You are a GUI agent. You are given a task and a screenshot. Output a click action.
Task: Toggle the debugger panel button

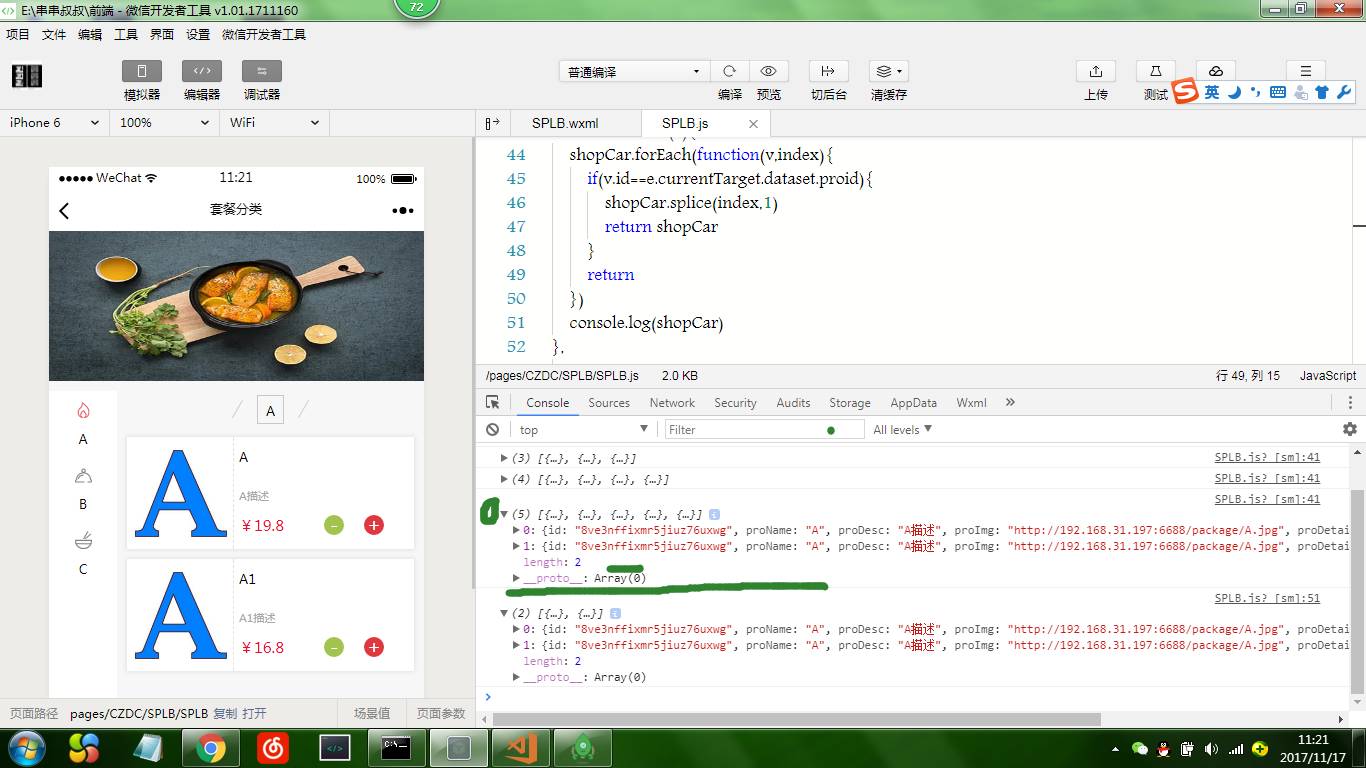click(261, 71)
